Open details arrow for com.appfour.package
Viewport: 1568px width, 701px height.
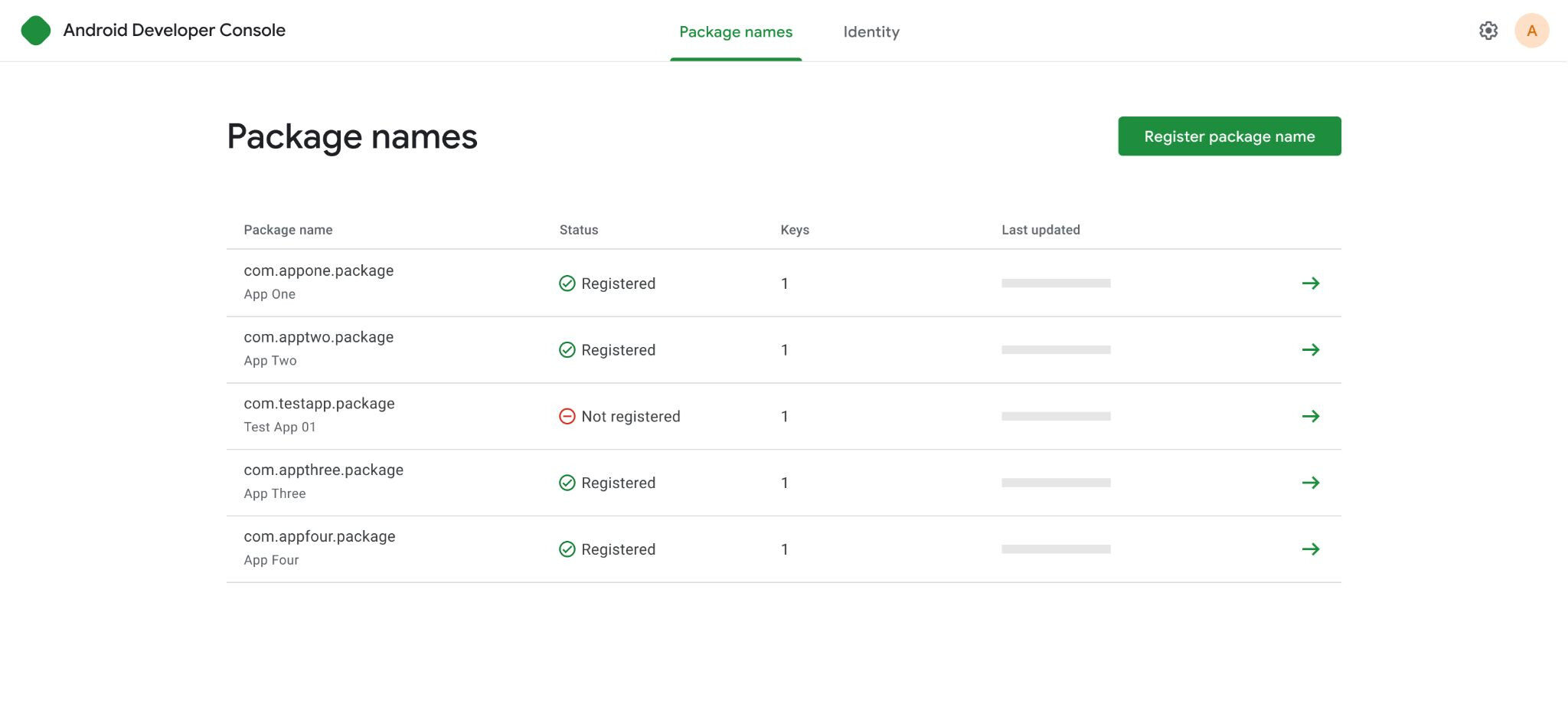[1312, 549]
